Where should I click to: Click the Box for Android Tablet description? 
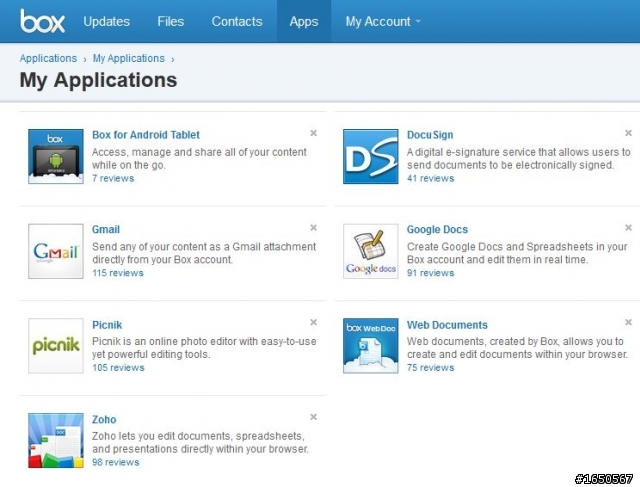pos(199,158)
